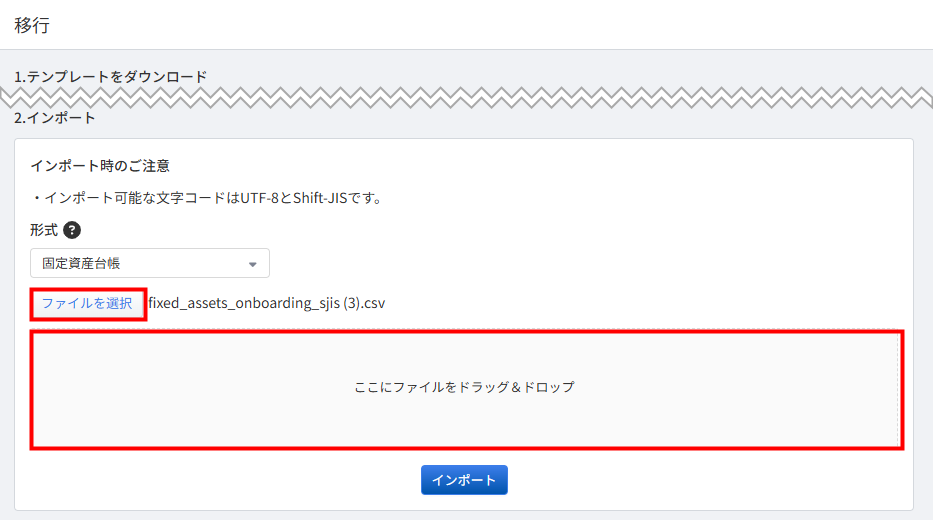Click the dropdown arrow in the 形式 selector
The image size is (933, 520).
pyautogui.click(x=252, y=264)
